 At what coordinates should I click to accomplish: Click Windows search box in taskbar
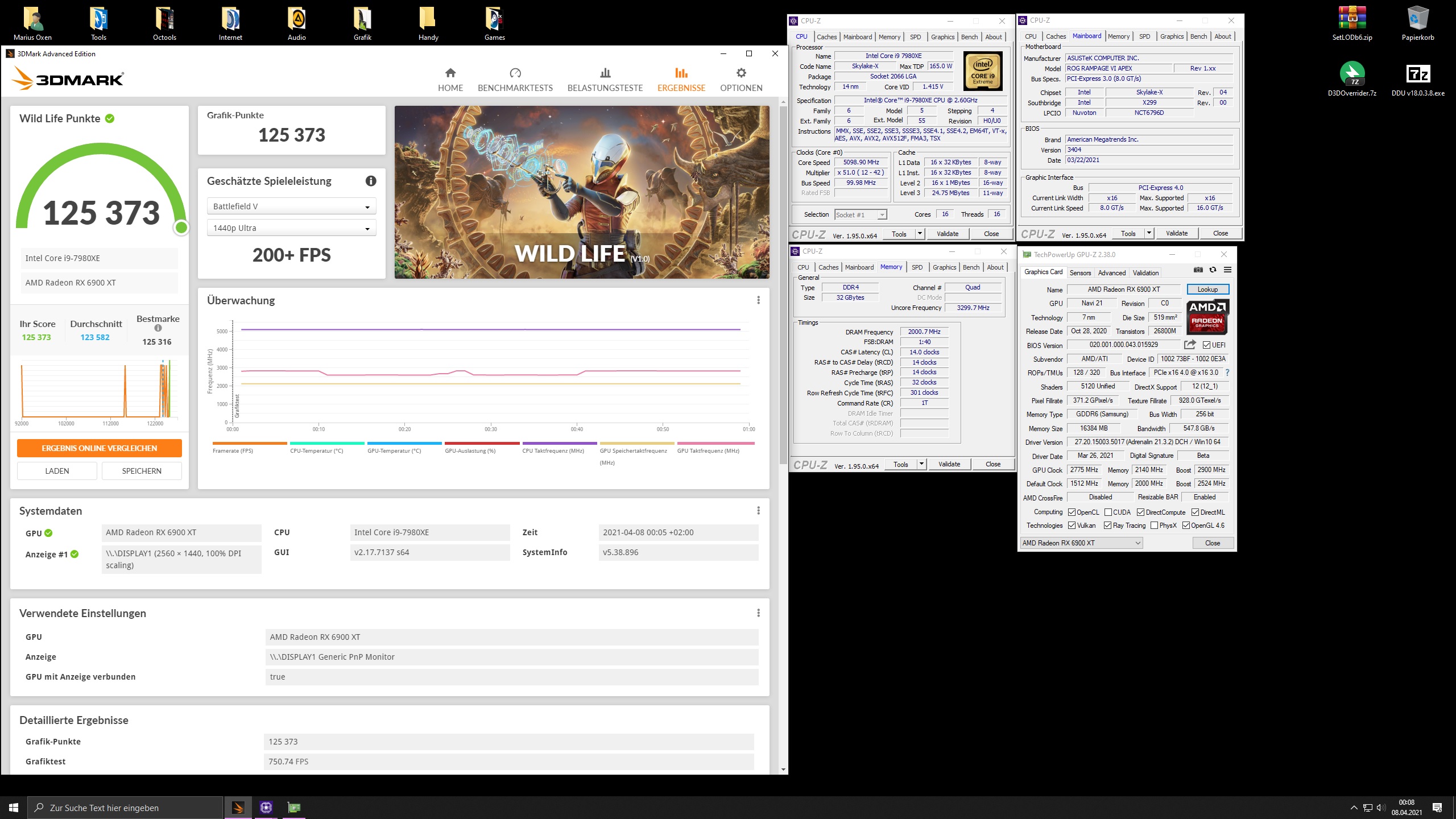pos(125,808)
